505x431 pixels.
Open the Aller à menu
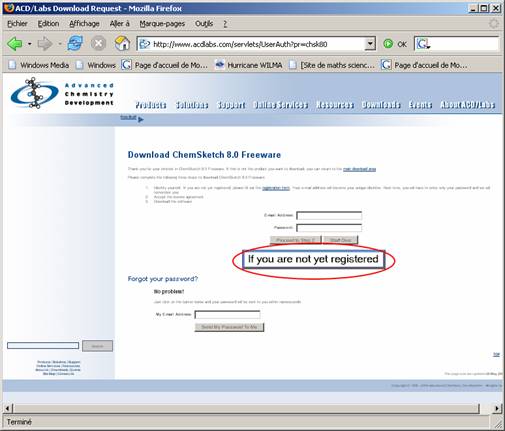119,24
